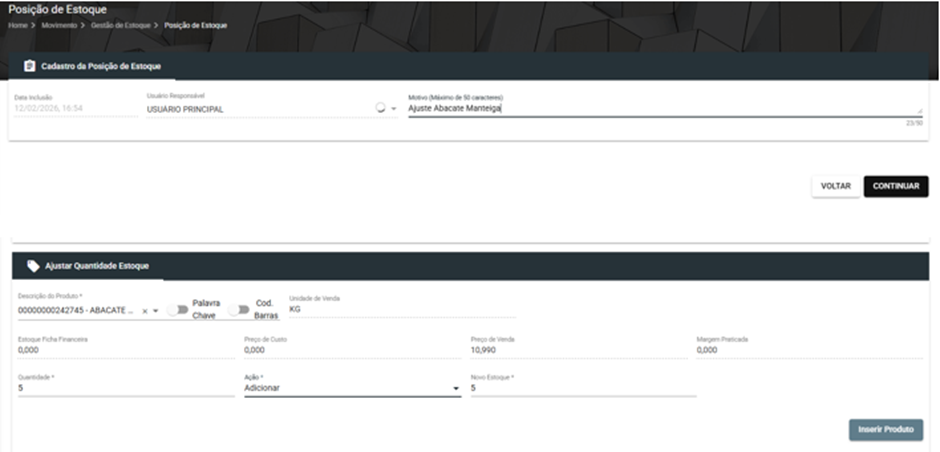Select the Ajustar Quantidade Estoque tab

click(88, 266)
